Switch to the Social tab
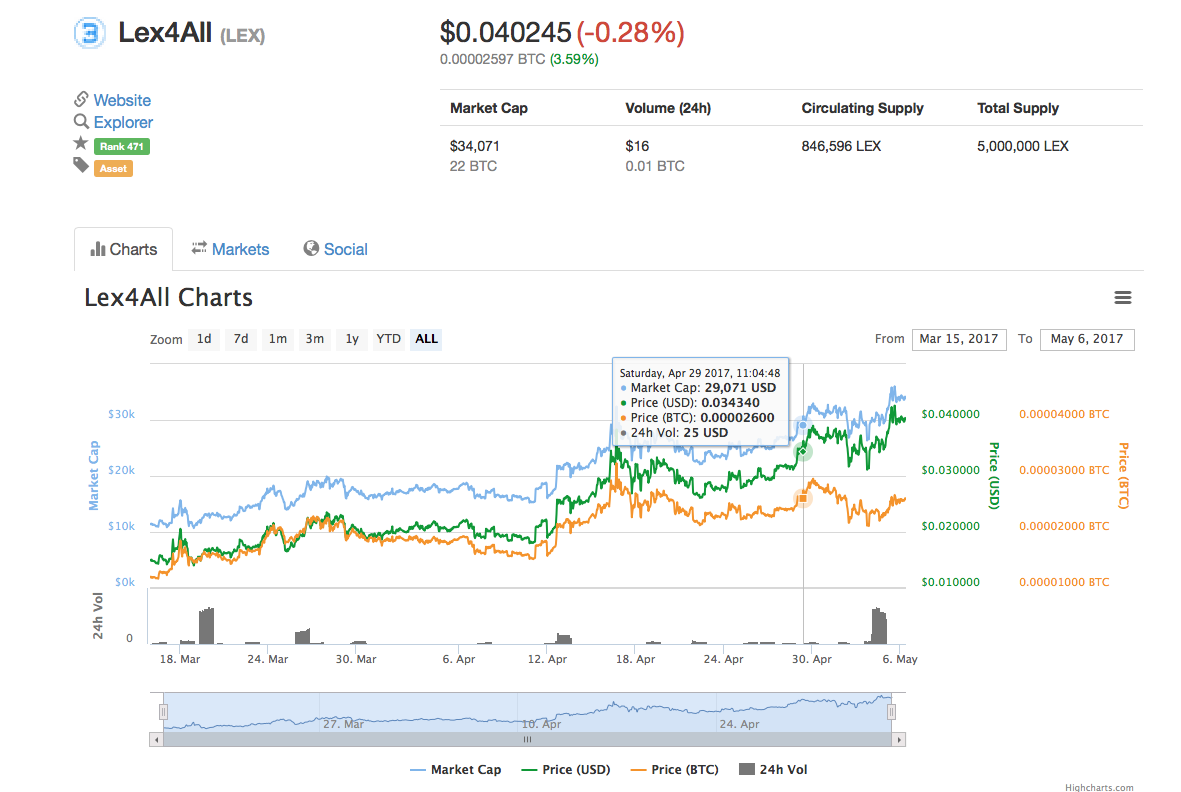The image size is (1181, 792). [x=336, y=249]
